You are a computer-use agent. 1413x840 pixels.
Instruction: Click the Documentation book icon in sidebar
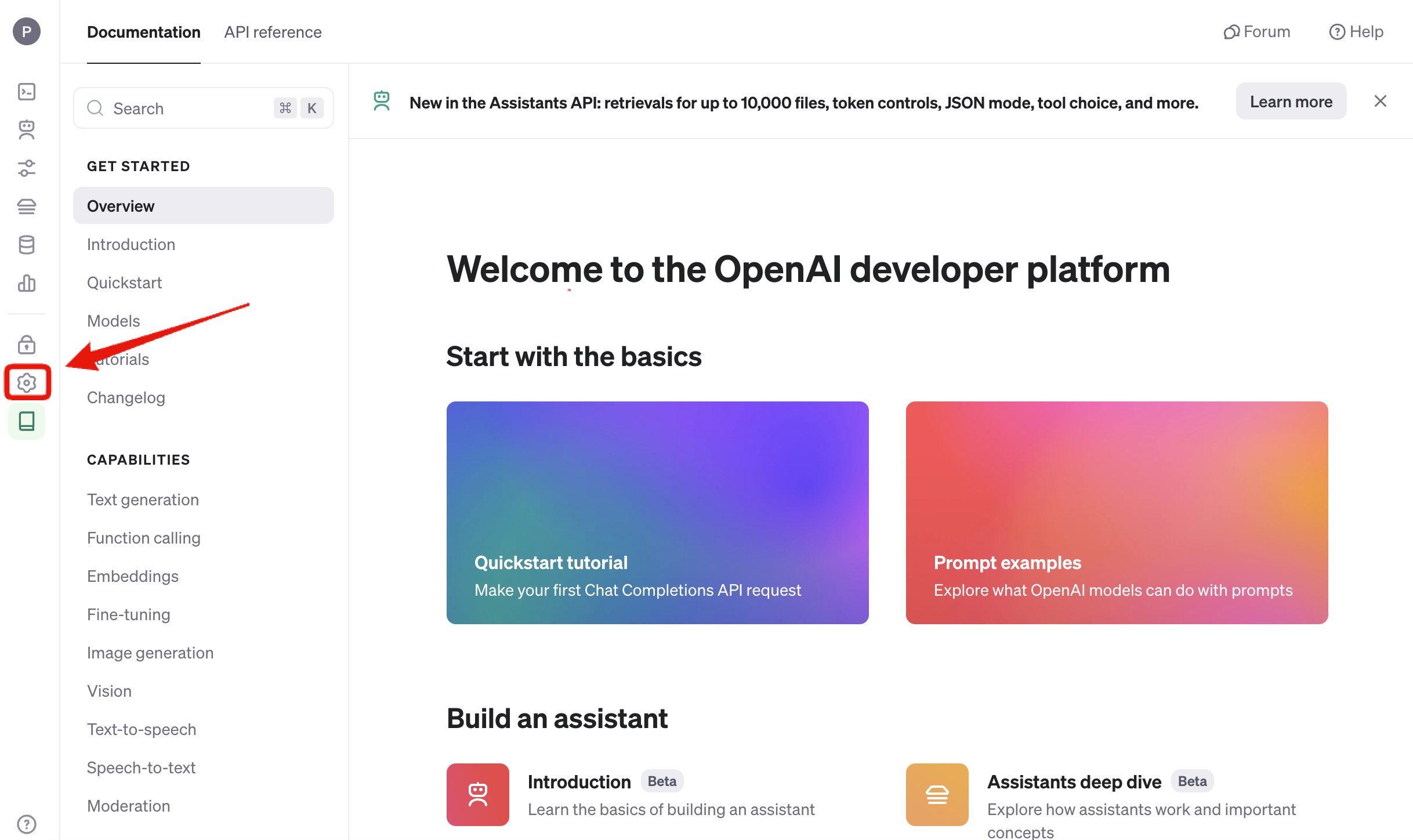point(26,421)
